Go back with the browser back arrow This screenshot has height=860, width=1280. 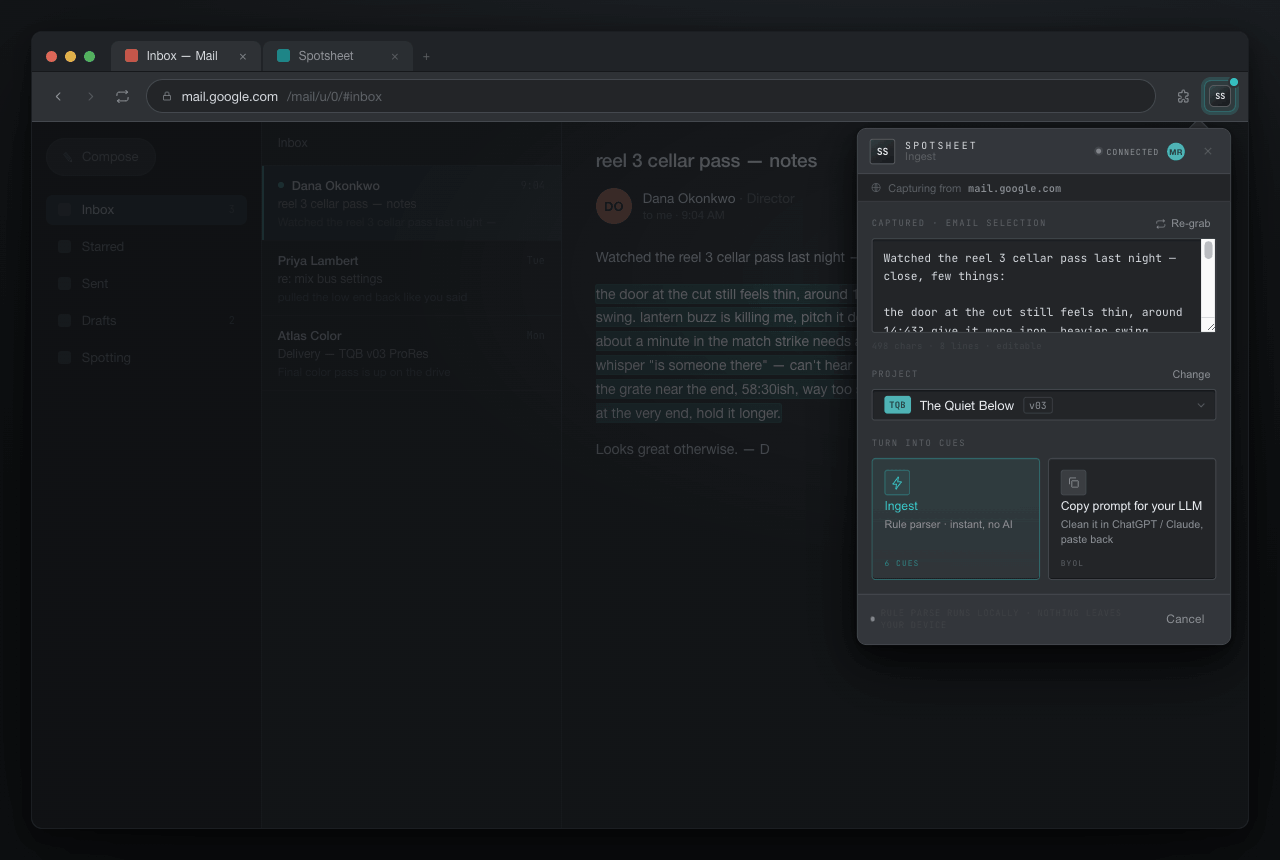(58, 96)
